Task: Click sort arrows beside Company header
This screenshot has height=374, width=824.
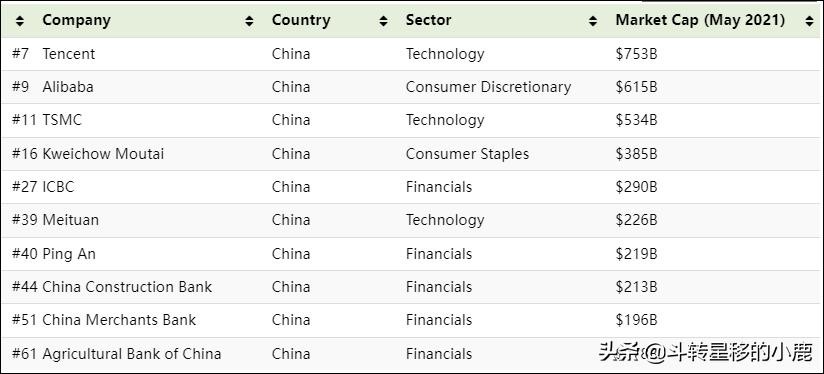Action: point(249,21)
